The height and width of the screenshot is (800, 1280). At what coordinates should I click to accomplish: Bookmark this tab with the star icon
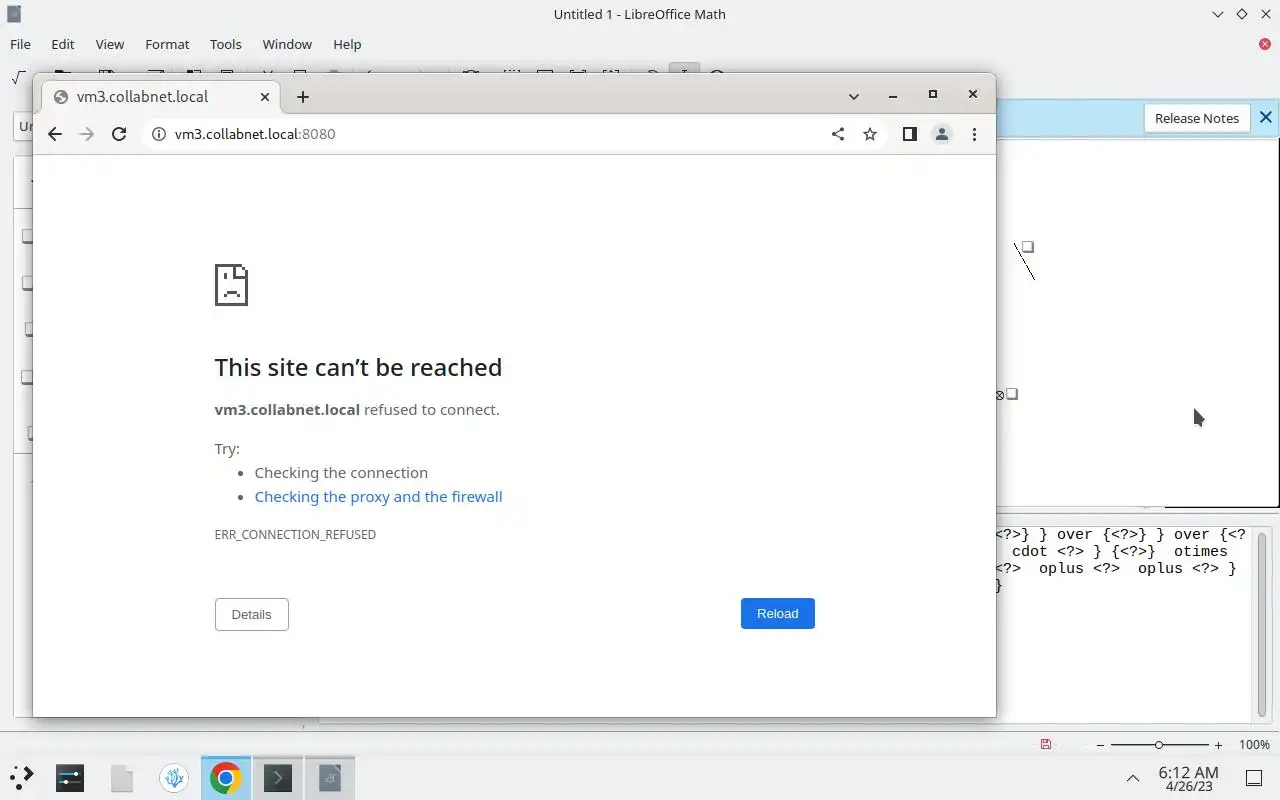[x=870, y=134]
